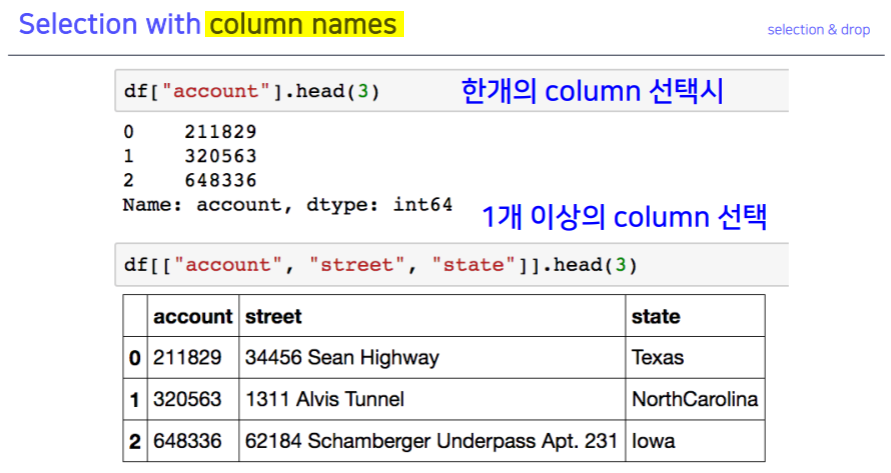
Task: Click cell '62184 Schamberger Underpass Apt. 231'
Action: pyautogui.click(x=432, y=441)
